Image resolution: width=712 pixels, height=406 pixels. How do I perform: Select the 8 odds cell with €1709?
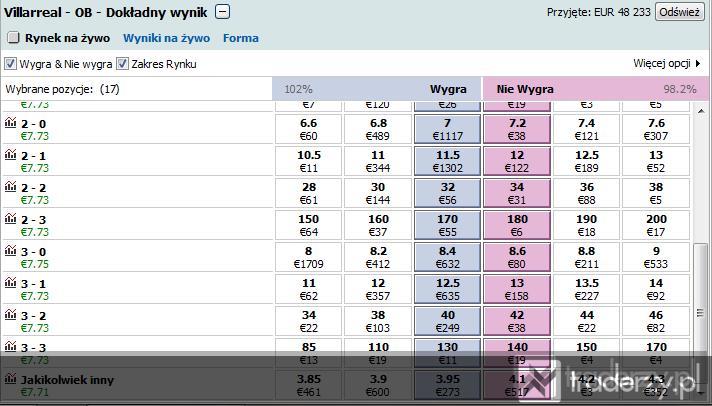(x=308, y=257)
